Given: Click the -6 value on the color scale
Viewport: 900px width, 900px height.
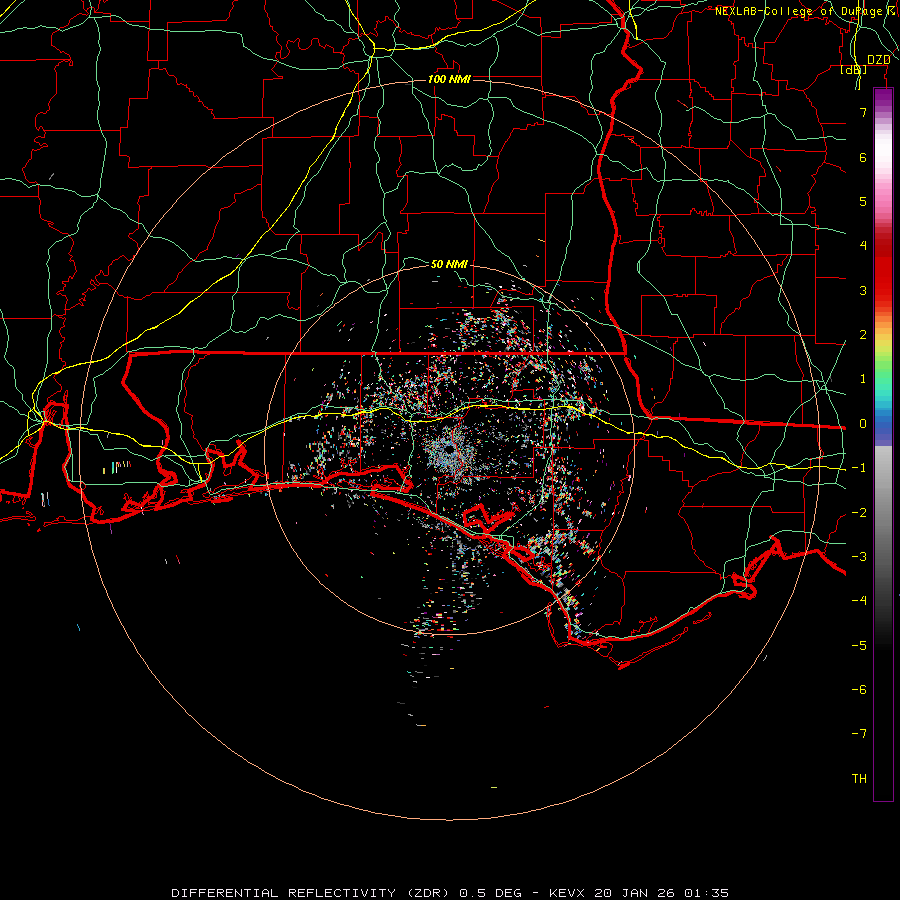Looking at the screenshot, I should coord(859,690).
